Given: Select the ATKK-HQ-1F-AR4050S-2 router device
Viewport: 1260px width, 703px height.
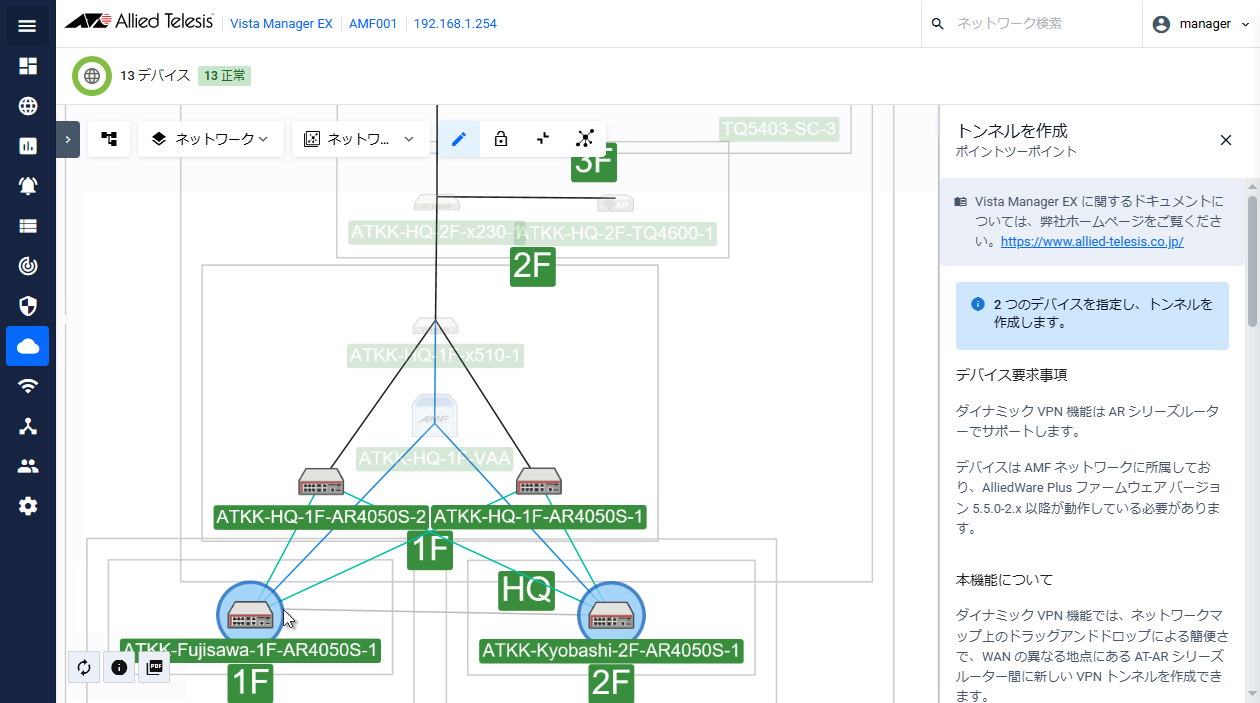Looking at the screenshot, I should pos(321,482).
